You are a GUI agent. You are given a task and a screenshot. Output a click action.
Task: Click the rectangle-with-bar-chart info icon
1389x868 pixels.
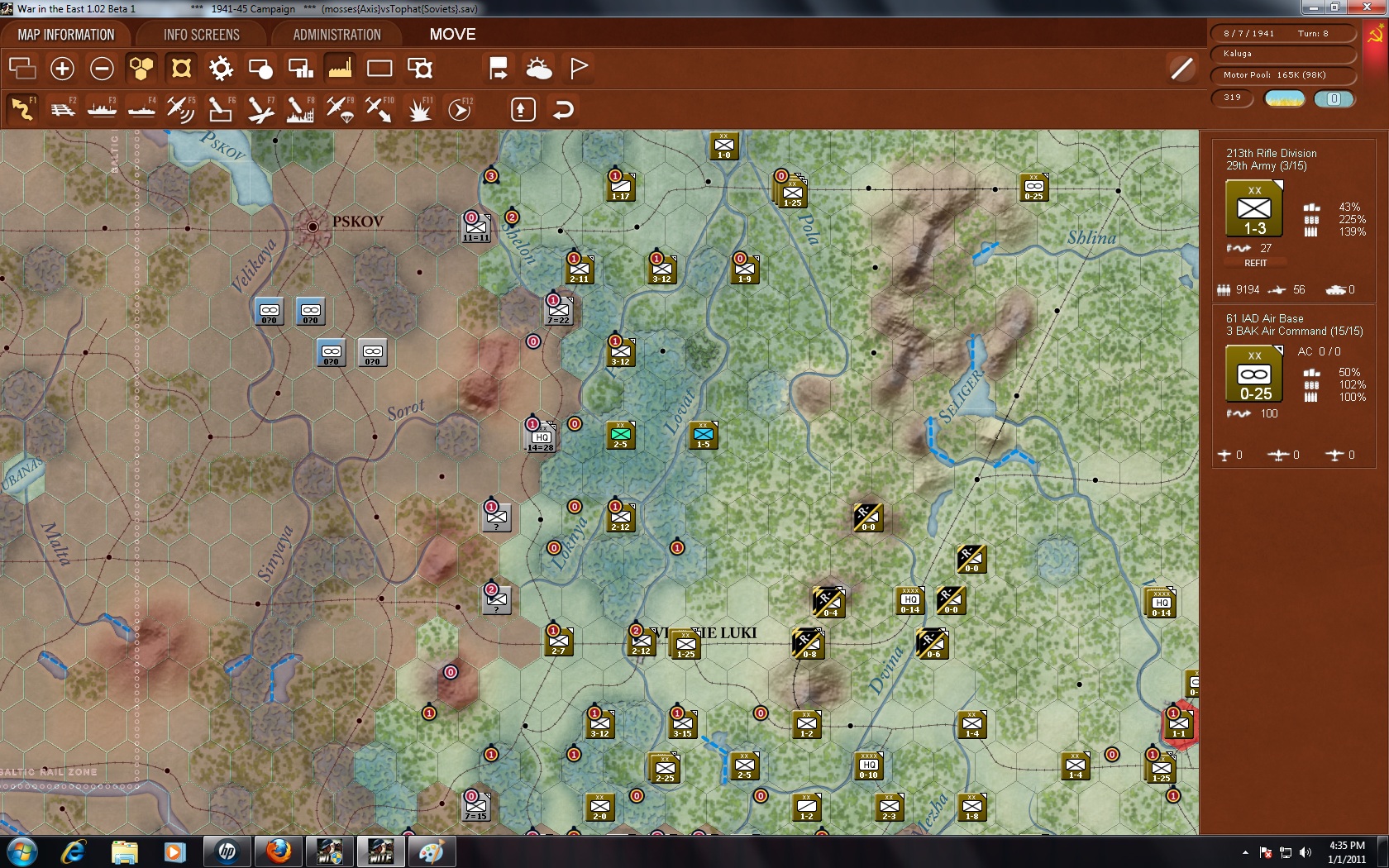300,68
